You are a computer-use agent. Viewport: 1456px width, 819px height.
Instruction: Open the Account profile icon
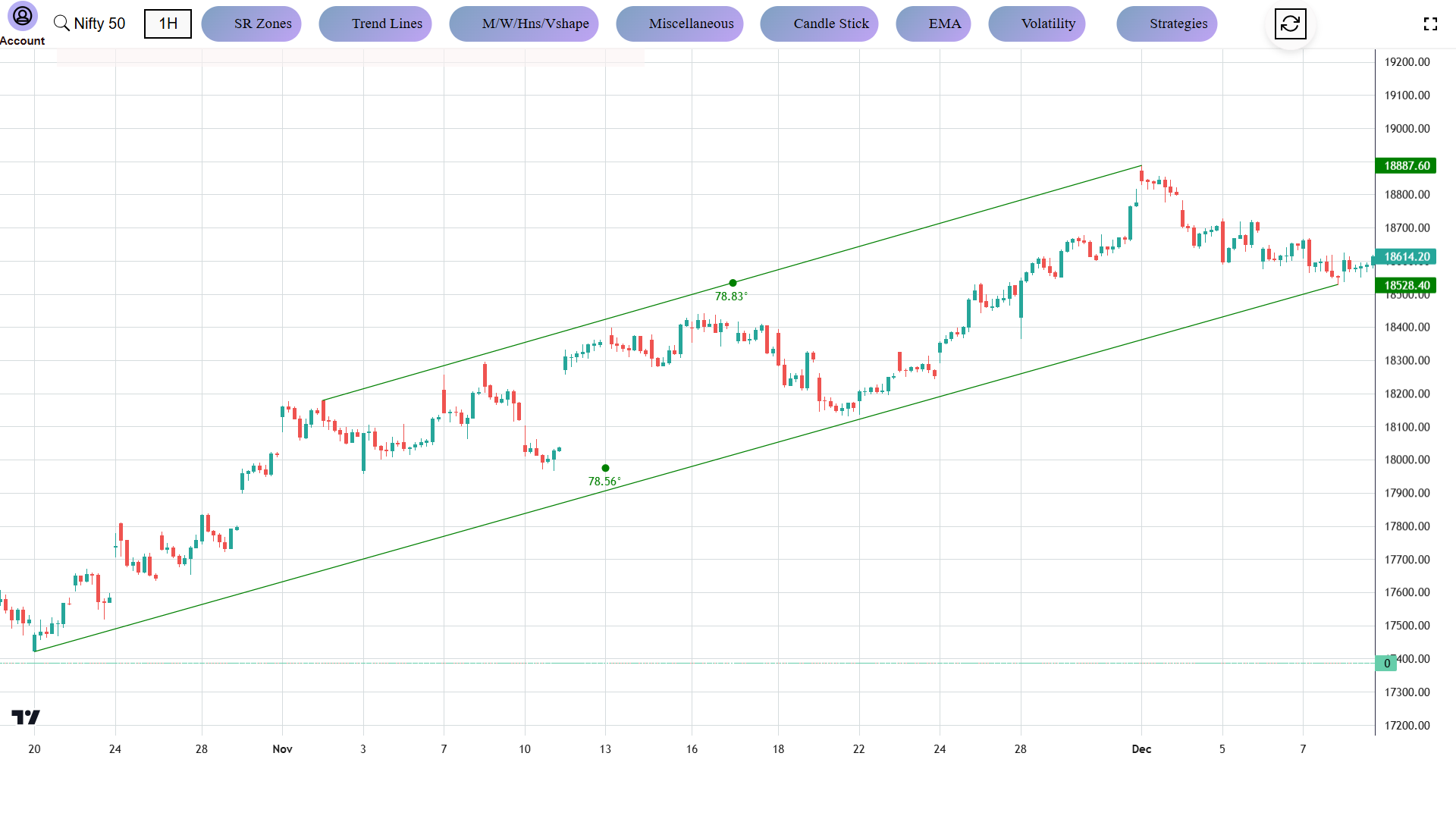click(22, 17)
